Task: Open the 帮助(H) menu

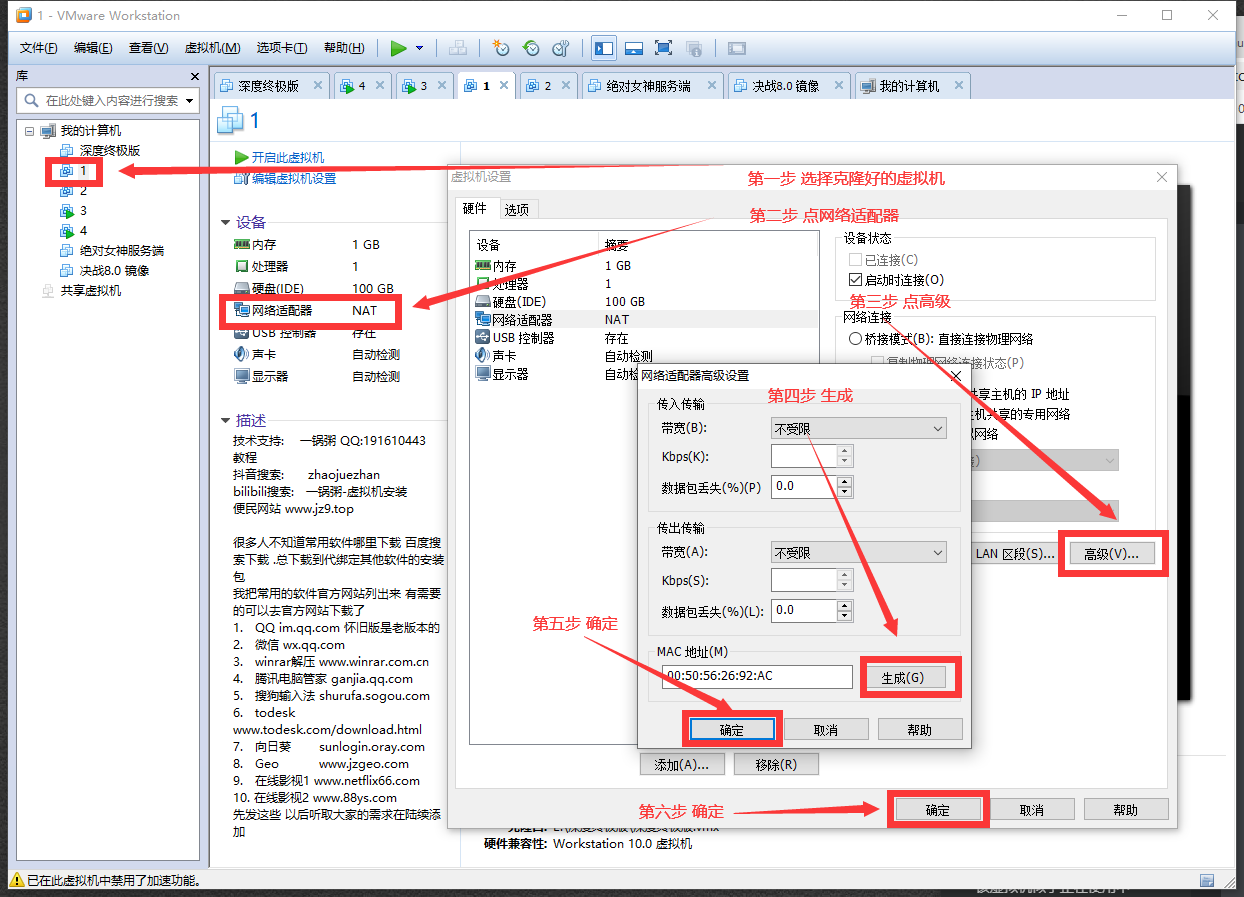Action: point(344,48)
